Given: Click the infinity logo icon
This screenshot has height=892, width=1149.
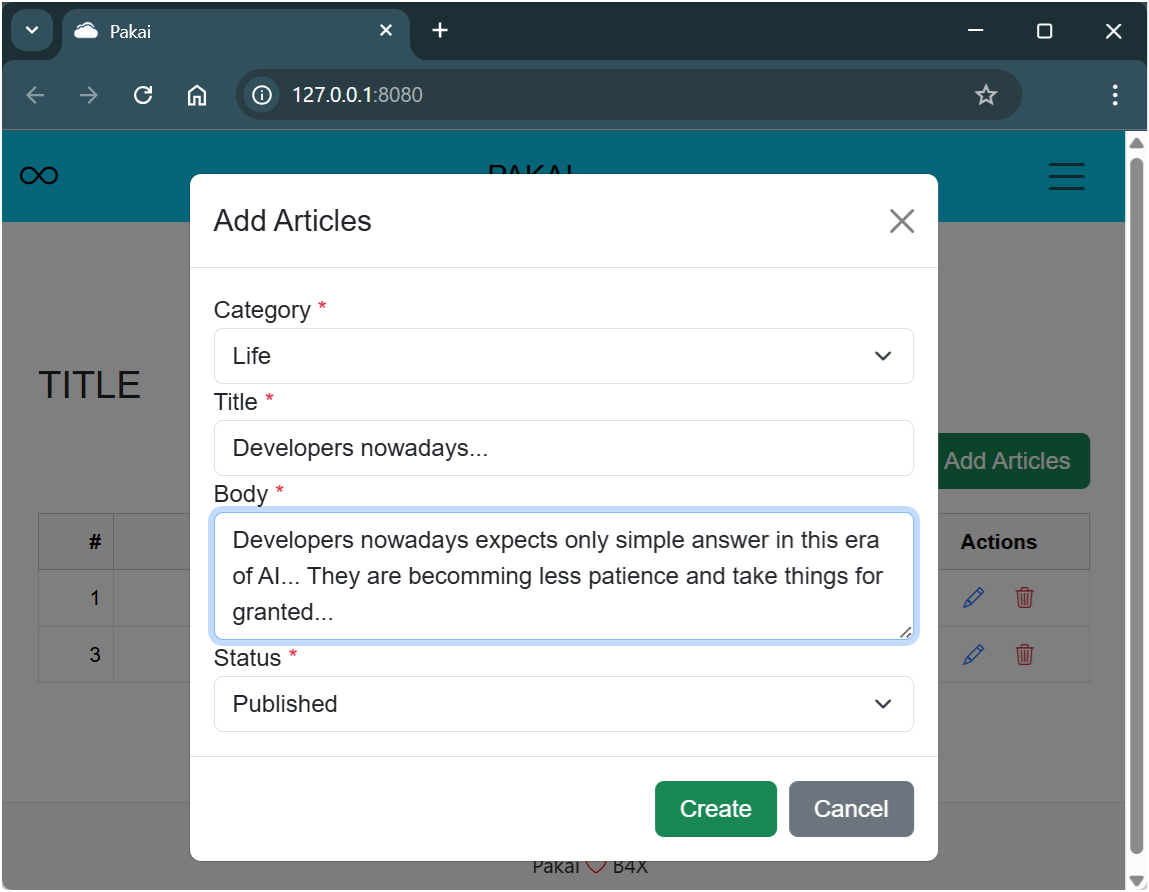Looking at the screenshot, I should pos(39,176).
